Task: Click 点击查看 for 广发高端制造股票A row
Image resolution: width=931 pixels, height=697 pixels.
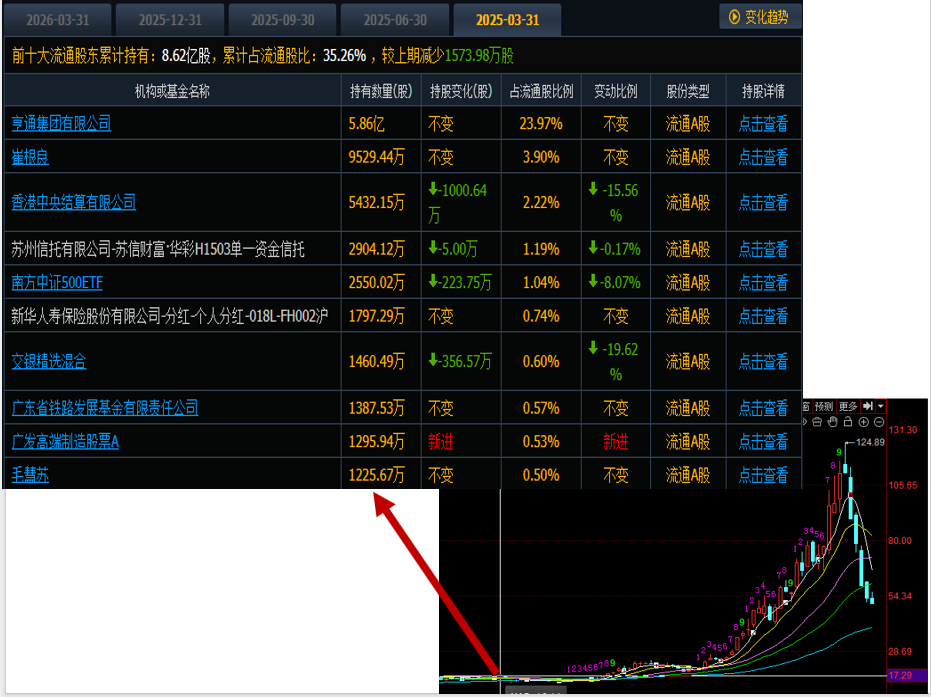Action: tap(763, 442)
